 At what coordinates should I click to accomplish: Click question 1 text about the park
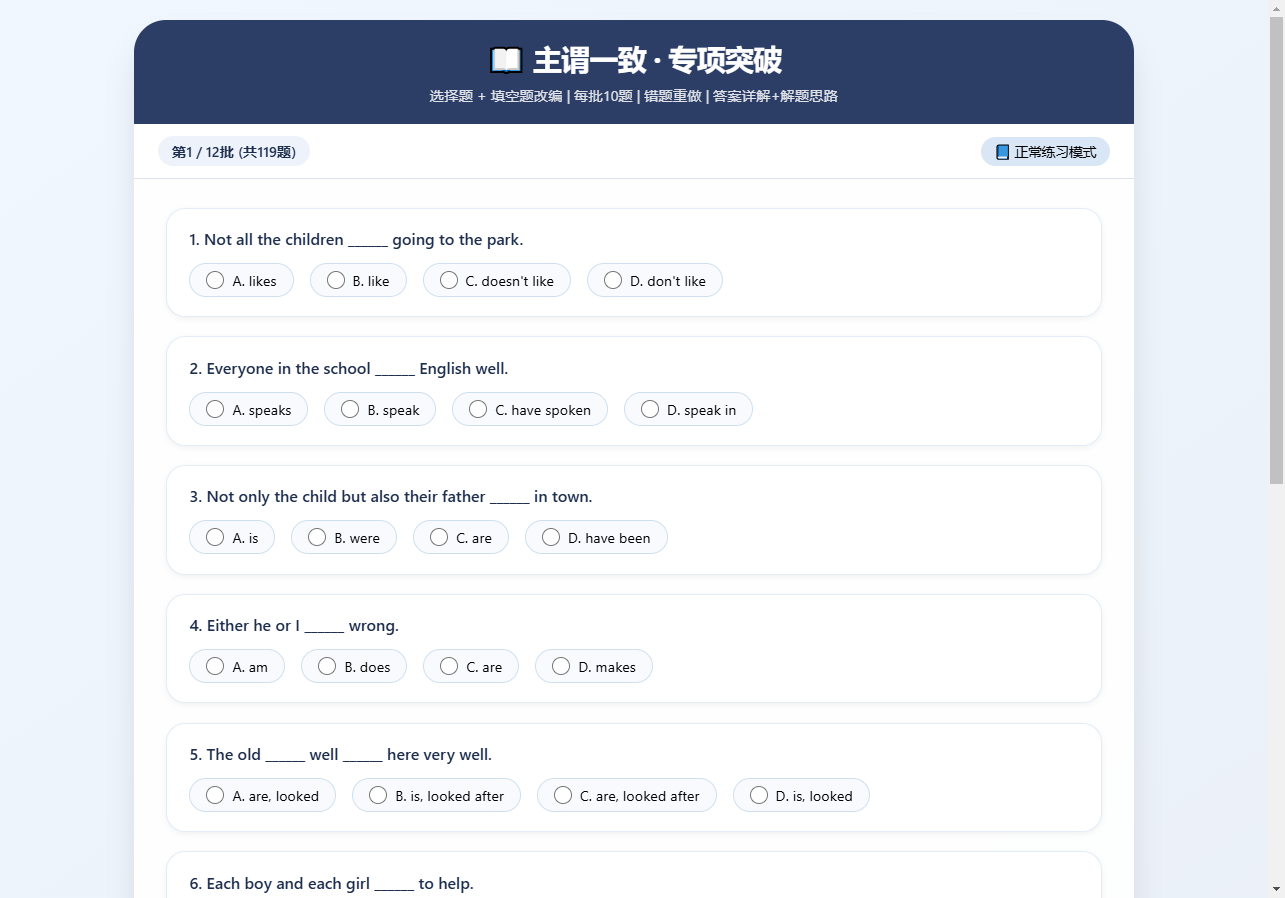pos(356,240)
